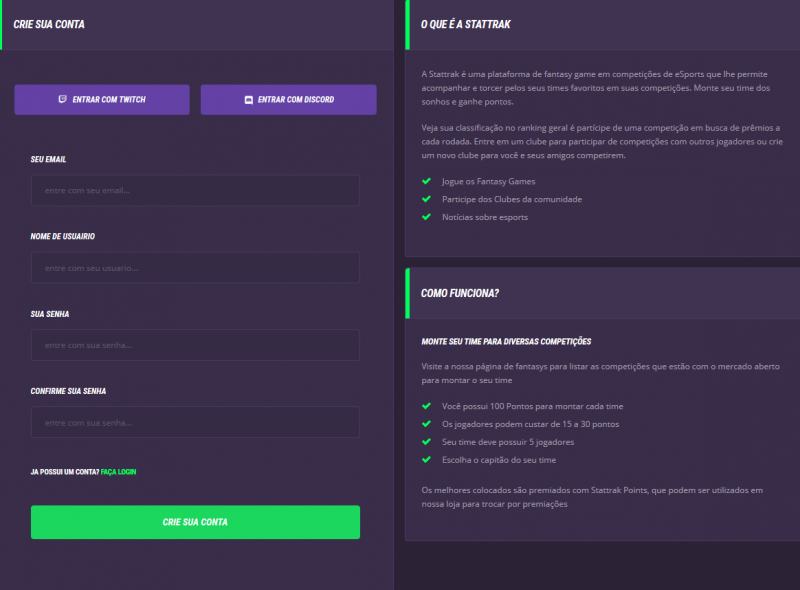The width and height of the screenshot is (800, 590).
Task: Focus the Seu Email input field
Action: coord(195,190)
